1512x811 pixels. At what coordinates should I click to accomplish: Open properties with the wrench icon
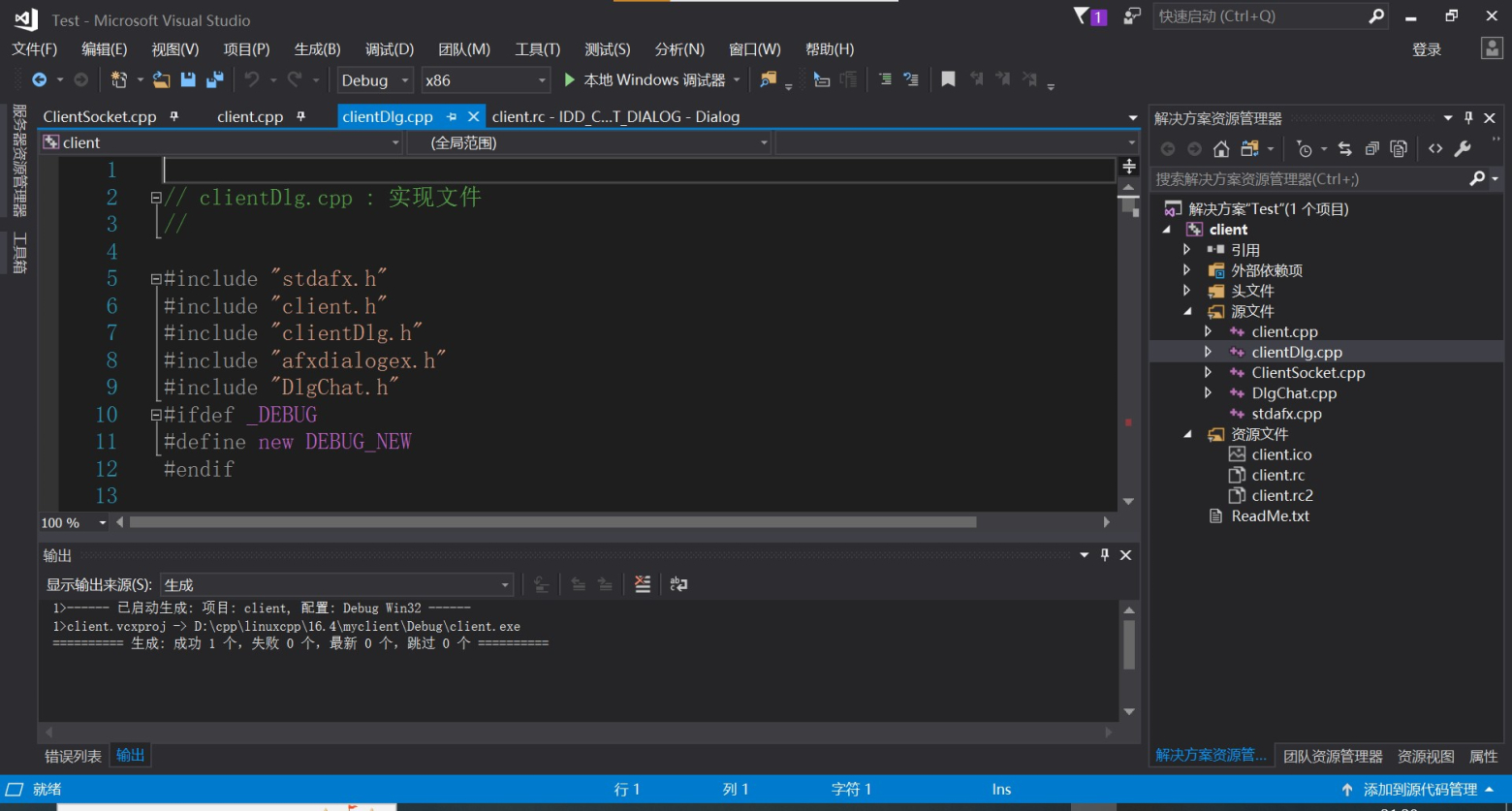(1463, 149)
